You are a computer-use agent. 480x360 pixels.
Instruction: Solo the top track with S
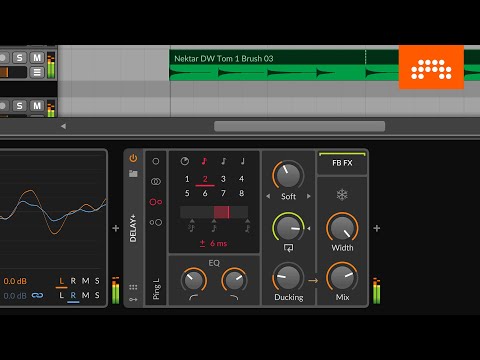point(19,58)
